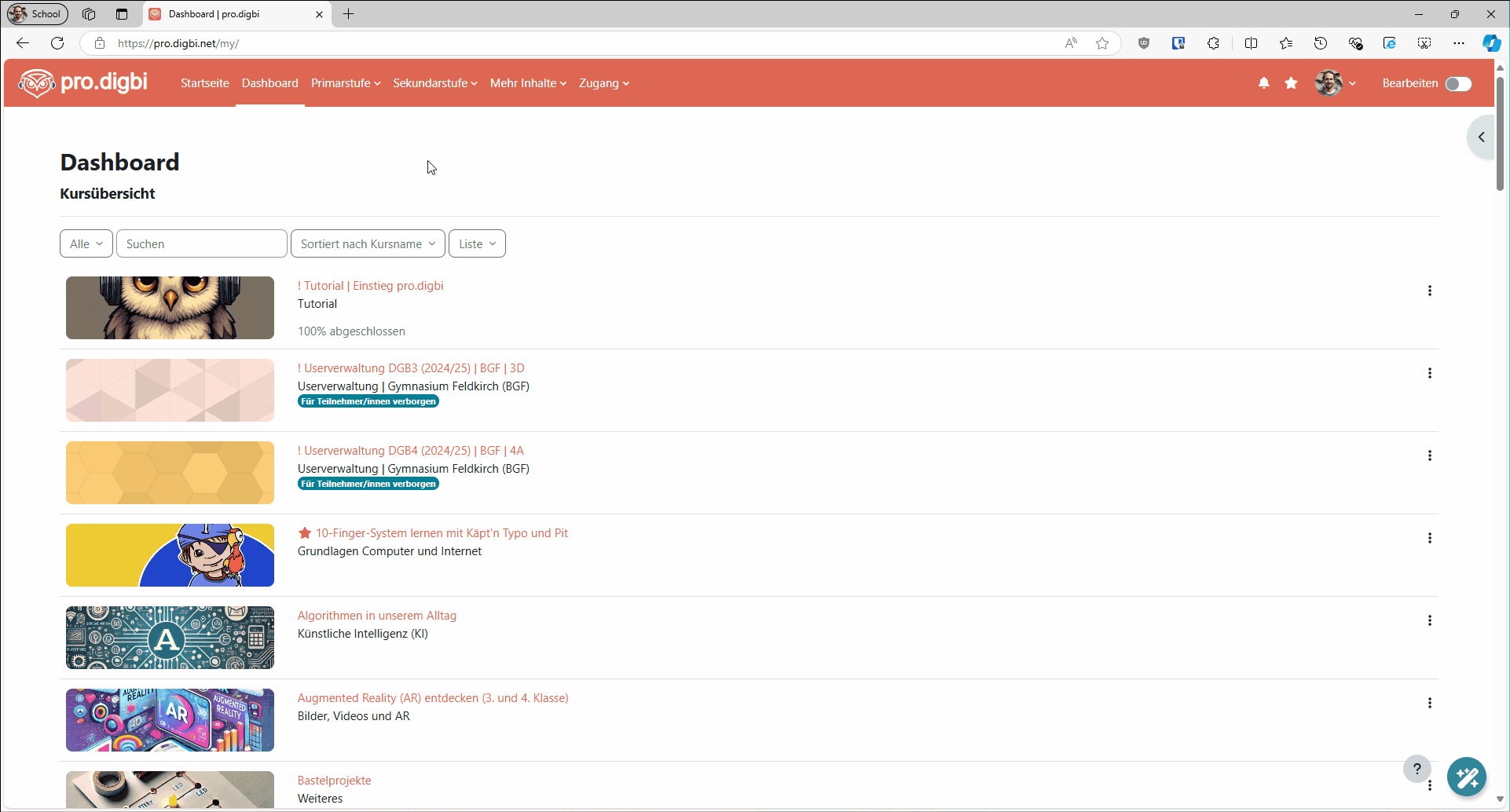Open Copilot in the browser toolbar
This screenshot has height=812, width=1510.
click(x=1491, y=43)
